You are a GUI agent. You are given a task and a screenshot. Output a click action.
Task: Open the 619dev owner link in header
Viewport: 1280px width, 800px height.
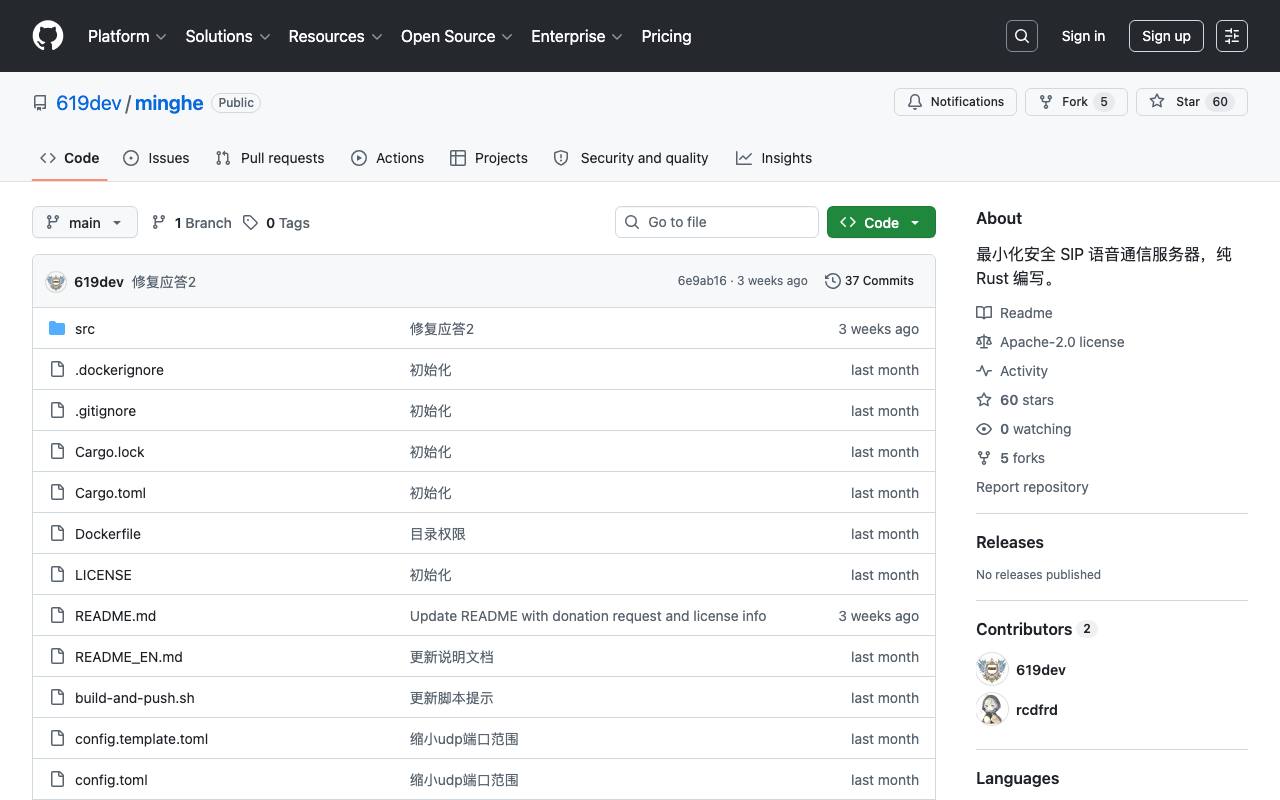coord(89,103)
